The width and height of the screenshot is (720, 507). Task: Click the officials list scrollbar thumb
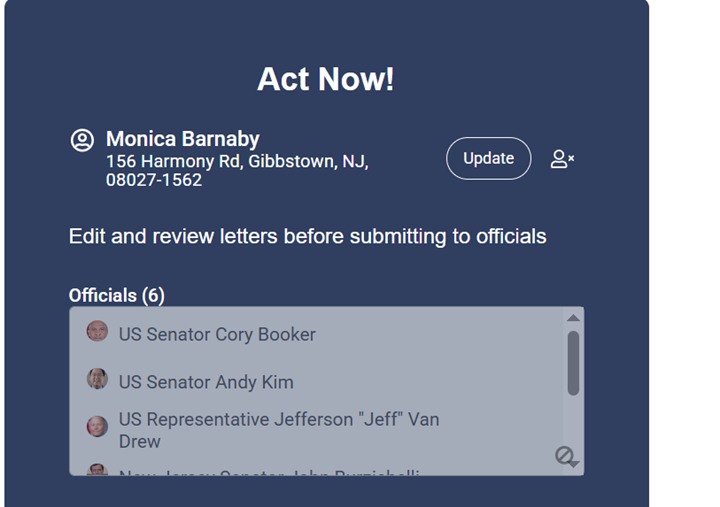pos(573,362)
